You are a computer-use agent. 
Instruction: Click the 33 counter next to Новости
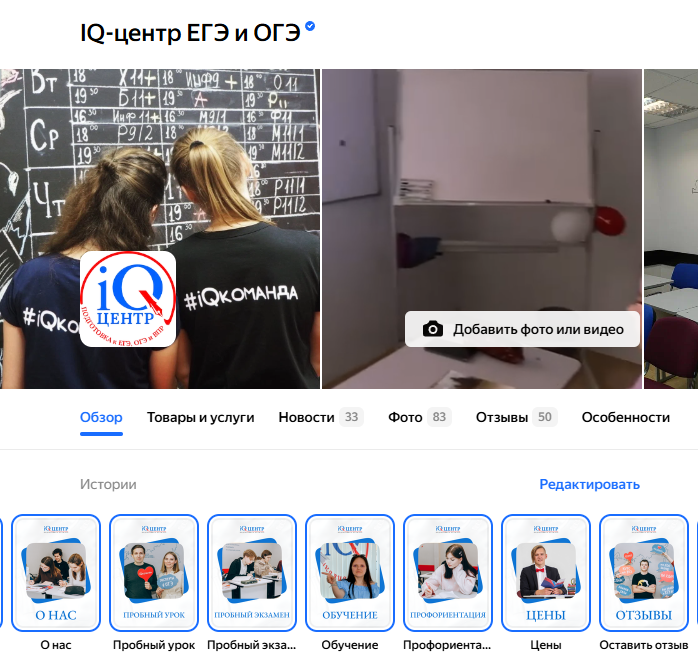coord(351,417)
